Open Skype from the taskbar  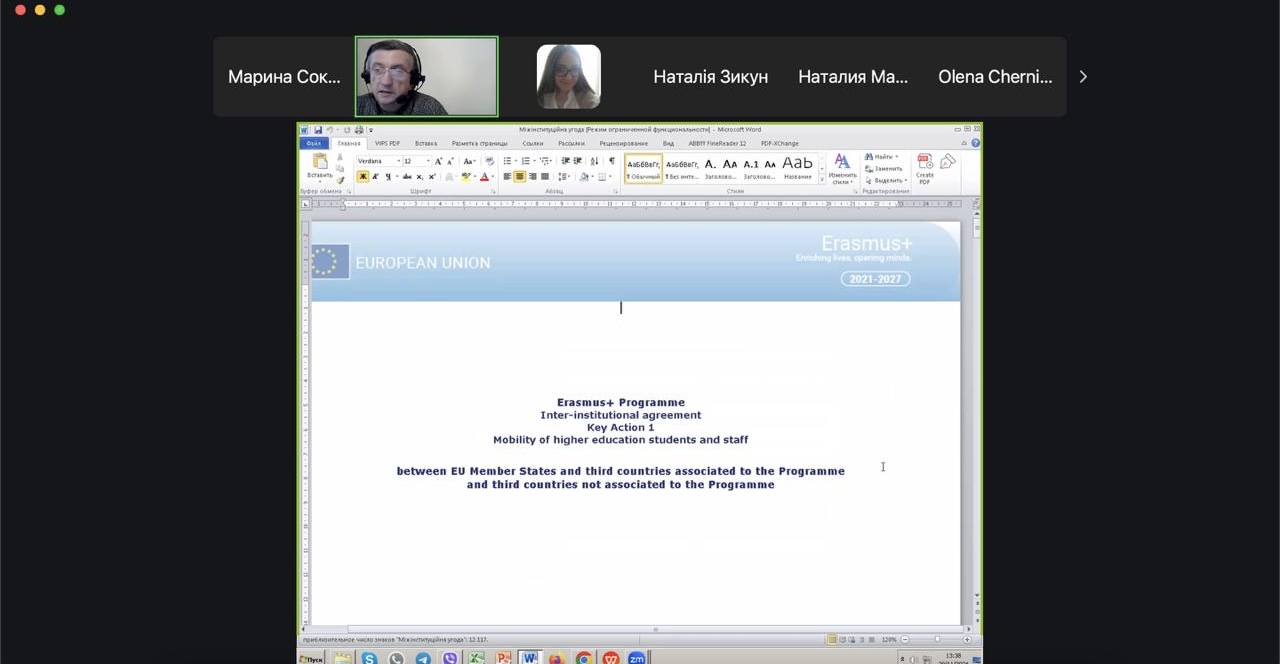pos(369,658)
